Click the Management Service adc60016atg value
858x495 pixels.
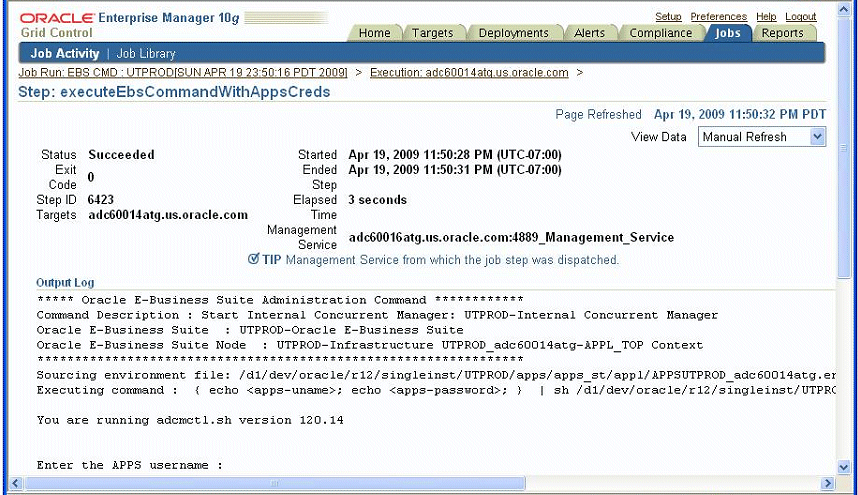511,237
